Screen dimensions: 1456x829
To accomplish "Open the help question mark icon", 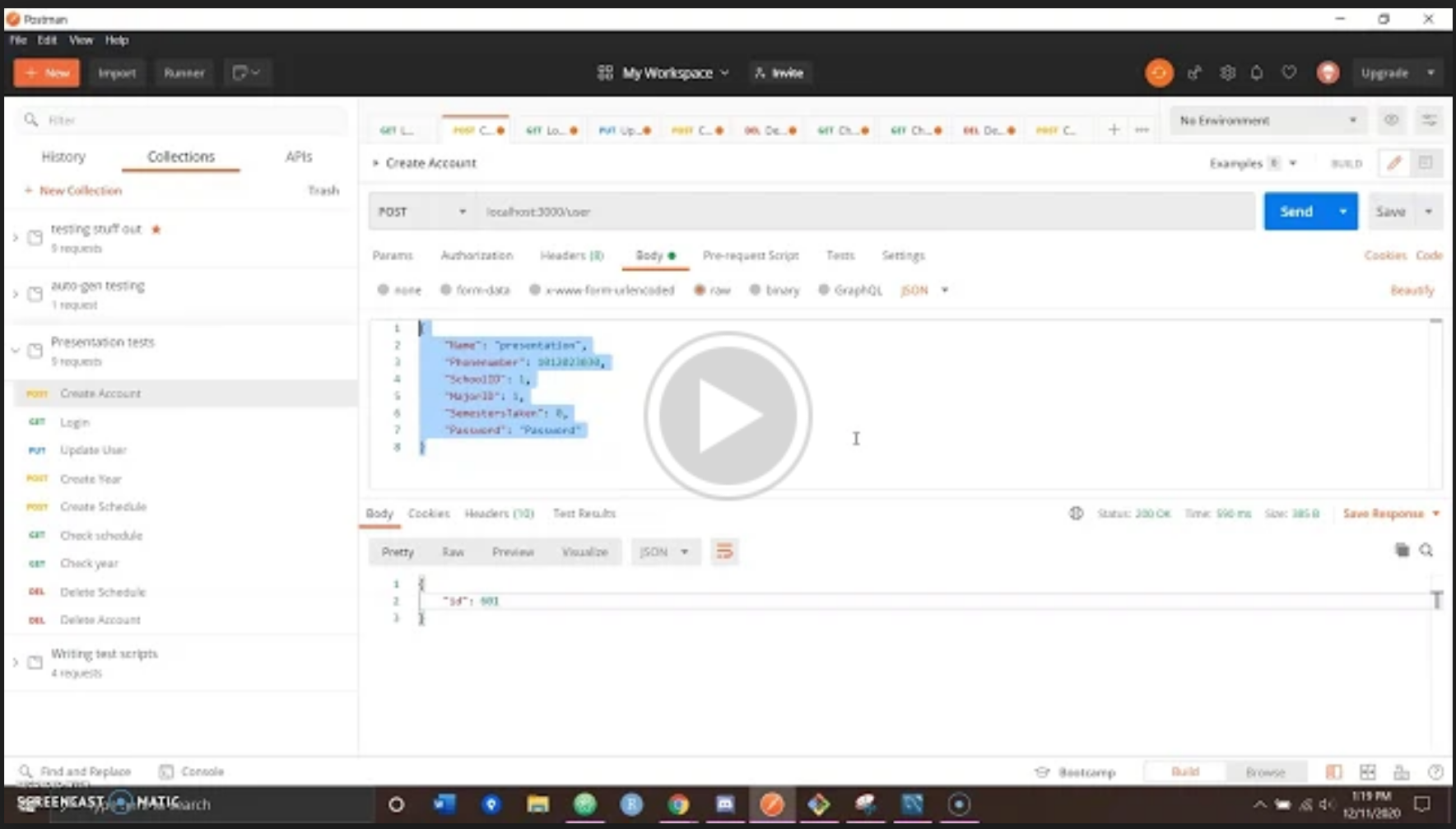I will pyautogui.click(x=1435, y=771).
